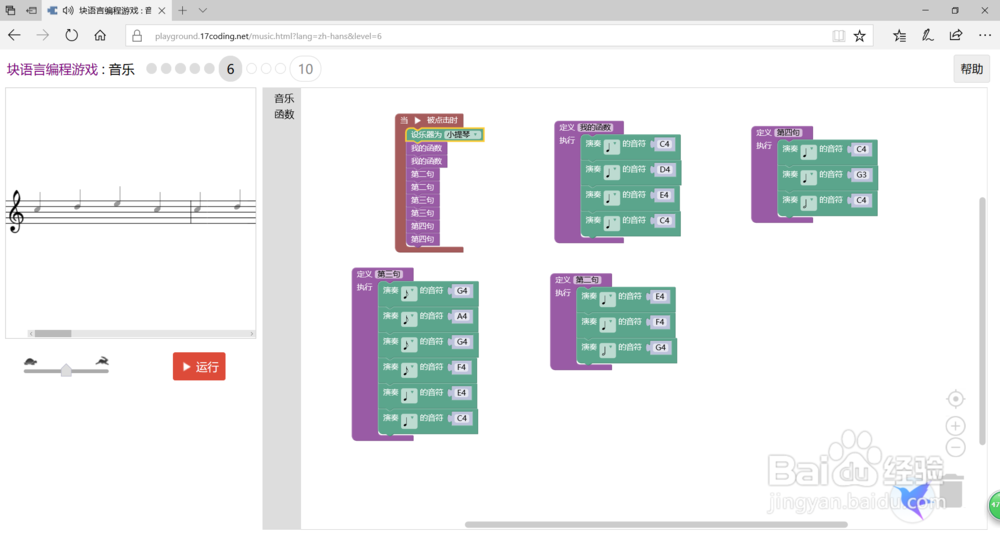Click the workspace bottom horizontal scrollbar
Screen dimensions: 1000x536
[x=656, y=525]
